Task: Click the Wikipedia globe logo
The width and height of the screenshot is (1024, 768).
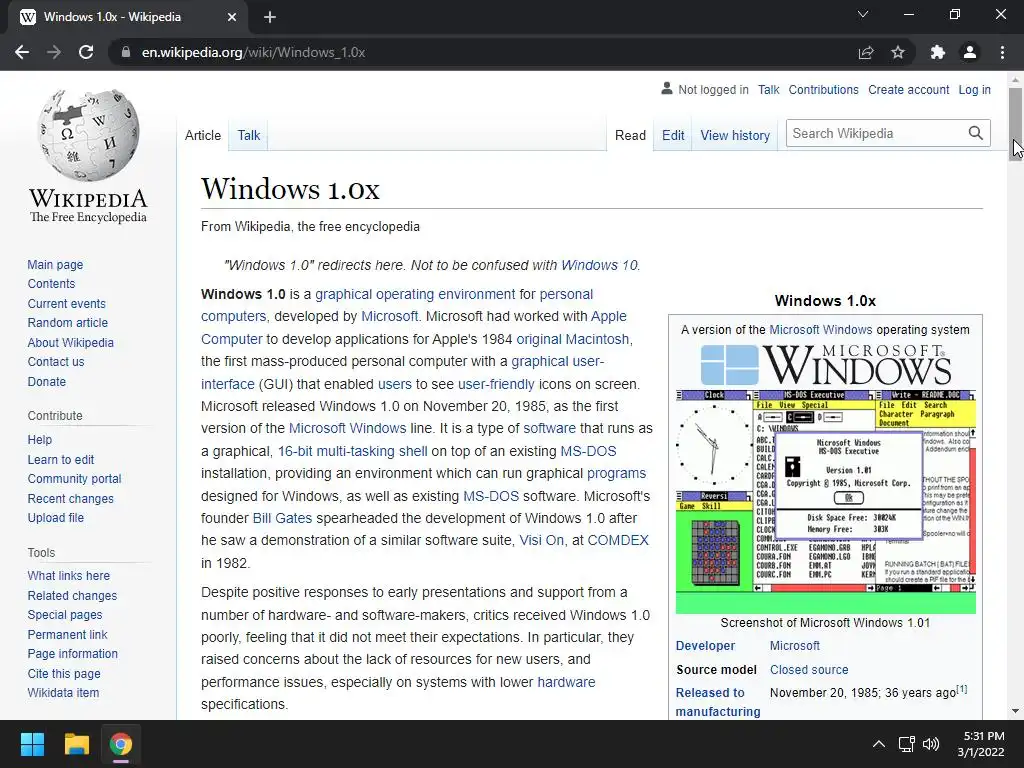Action: [88, 135]
